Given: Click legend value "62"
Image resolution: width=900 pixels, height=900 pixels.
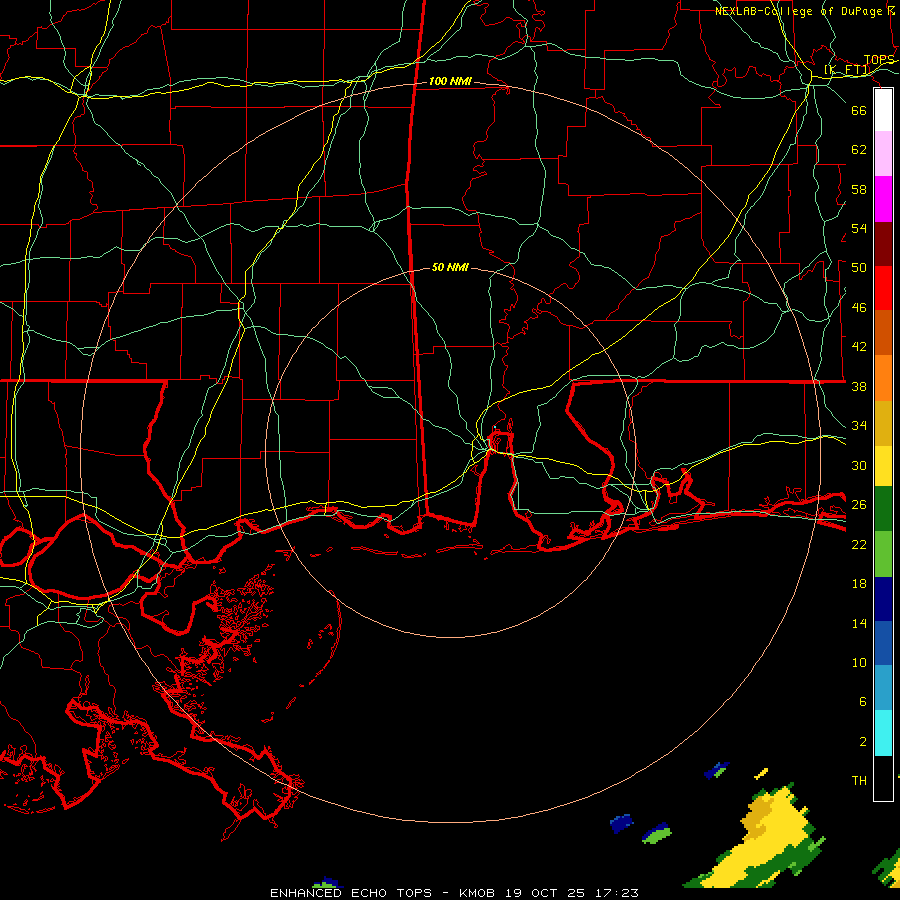Looking at the screenshot, I should [859, 150].
